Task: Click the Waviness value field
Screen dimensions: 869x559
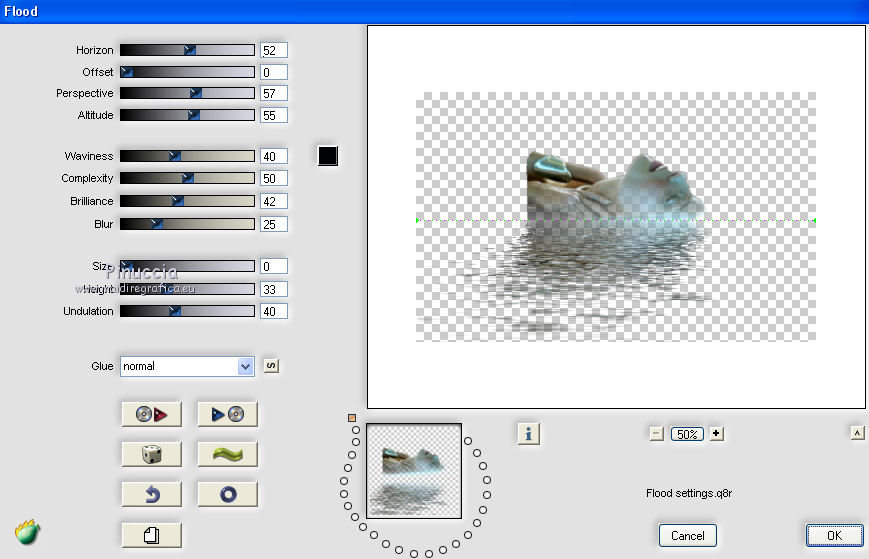Action: click(x=274, y=156)
